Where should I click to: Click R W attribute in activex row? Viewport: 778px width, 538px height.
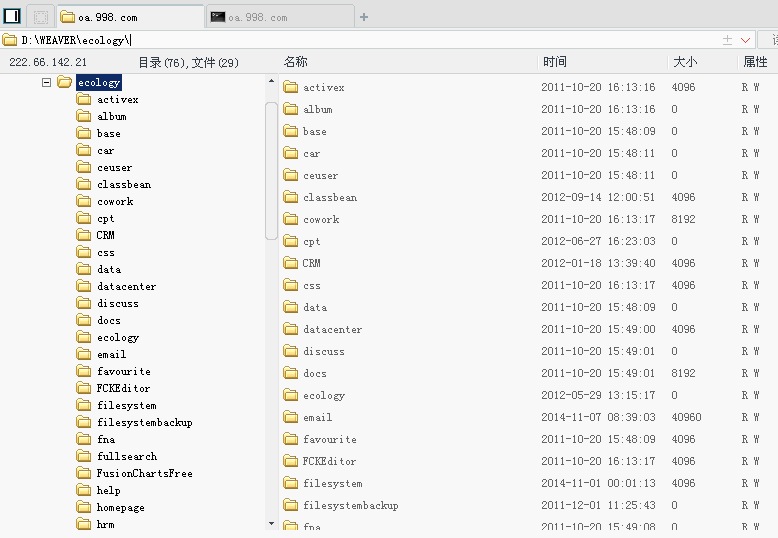[x=750, y=87]
